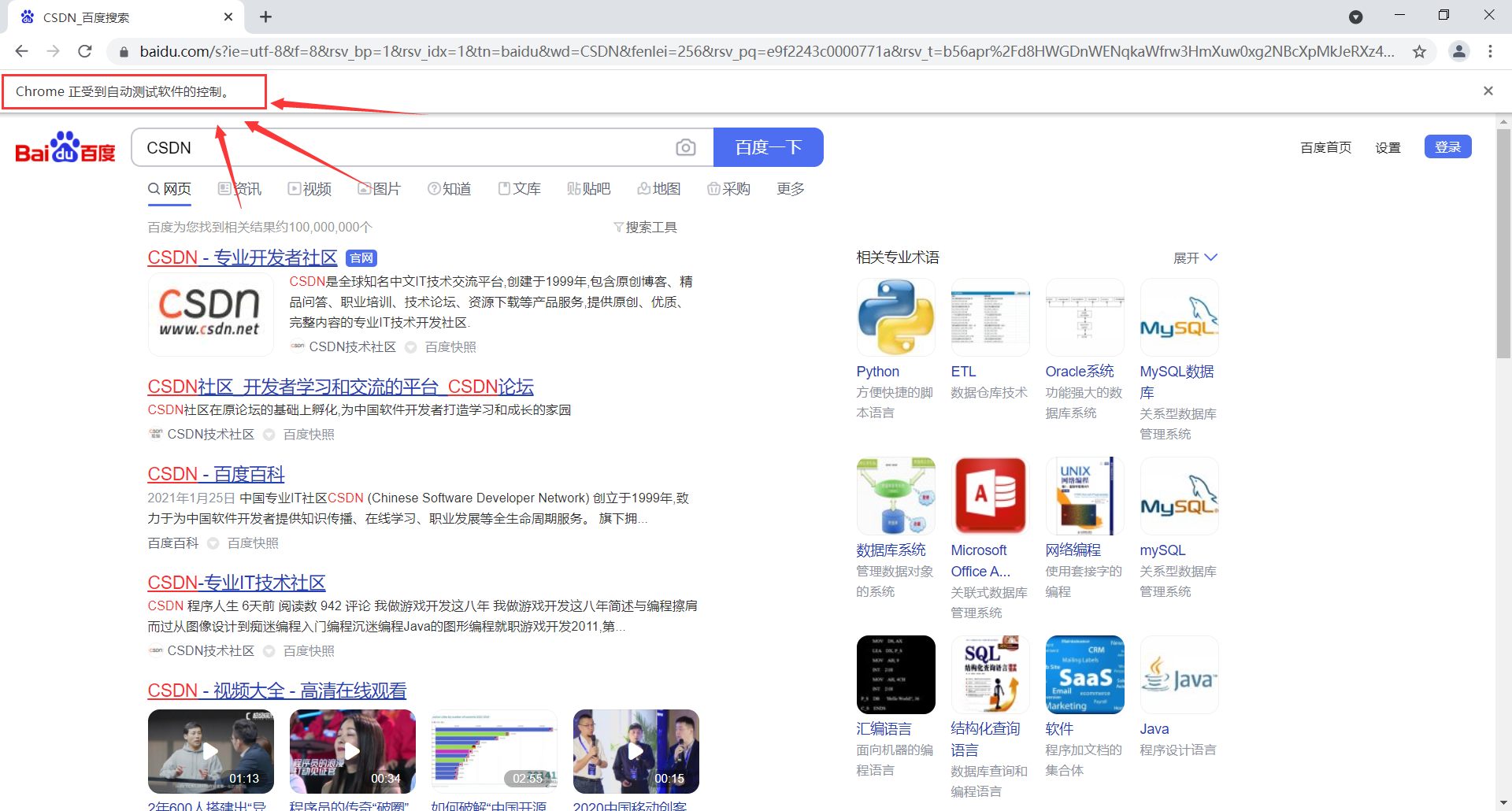Click the browser back arrow
The width and height of the screenshot is (1512, 811).
tap(21, 51)
